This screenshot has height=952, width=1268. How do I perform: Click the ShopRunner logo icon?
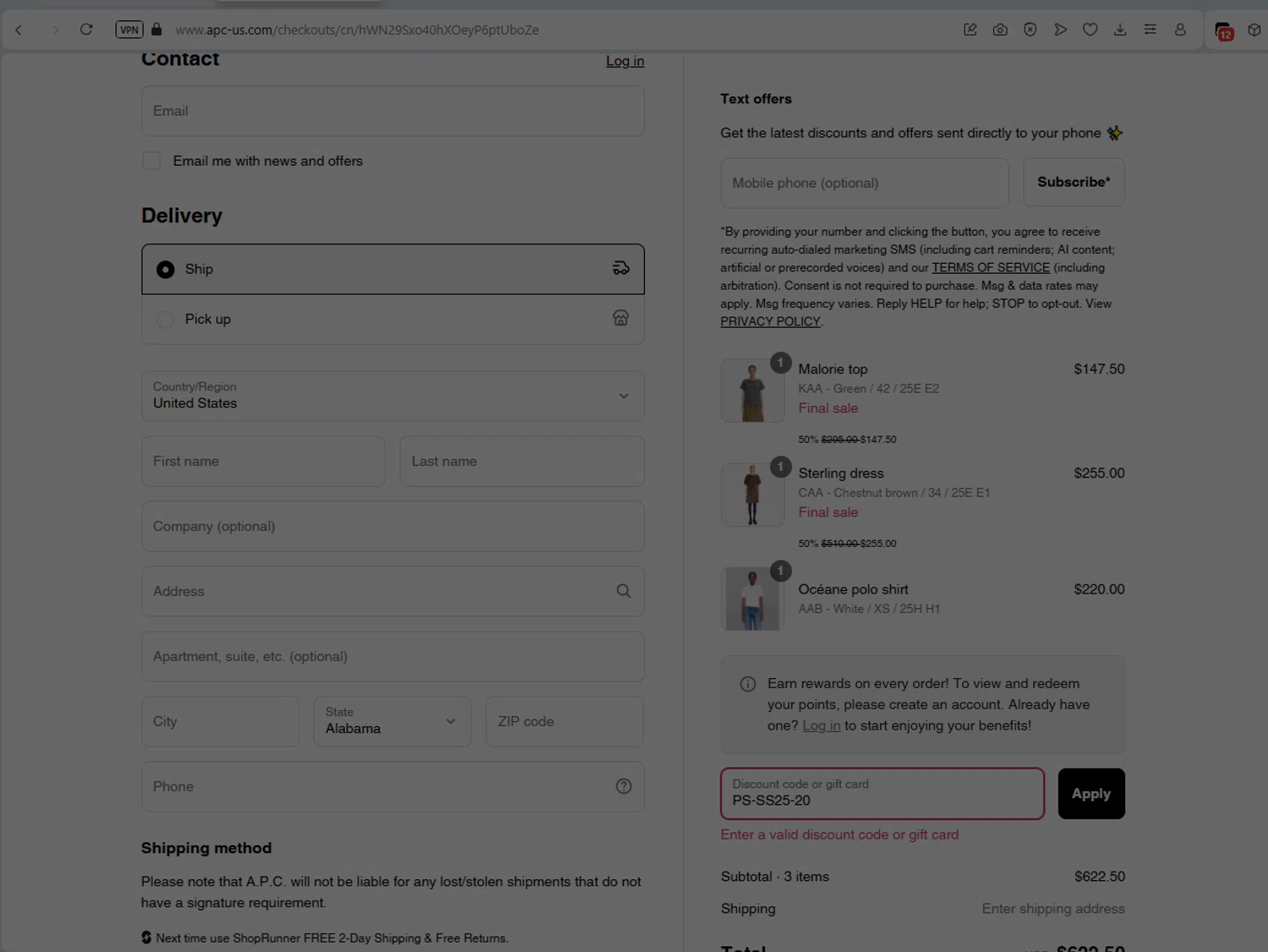(146, 938)
